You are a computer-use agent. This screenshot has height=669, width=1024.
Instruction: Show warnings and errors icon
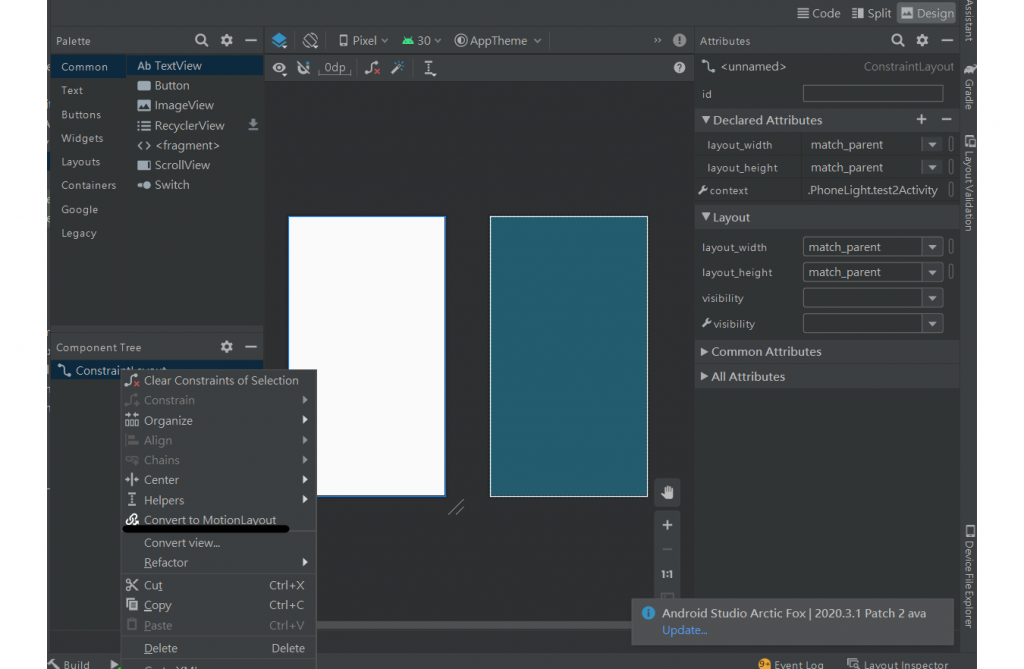(679, 41)
